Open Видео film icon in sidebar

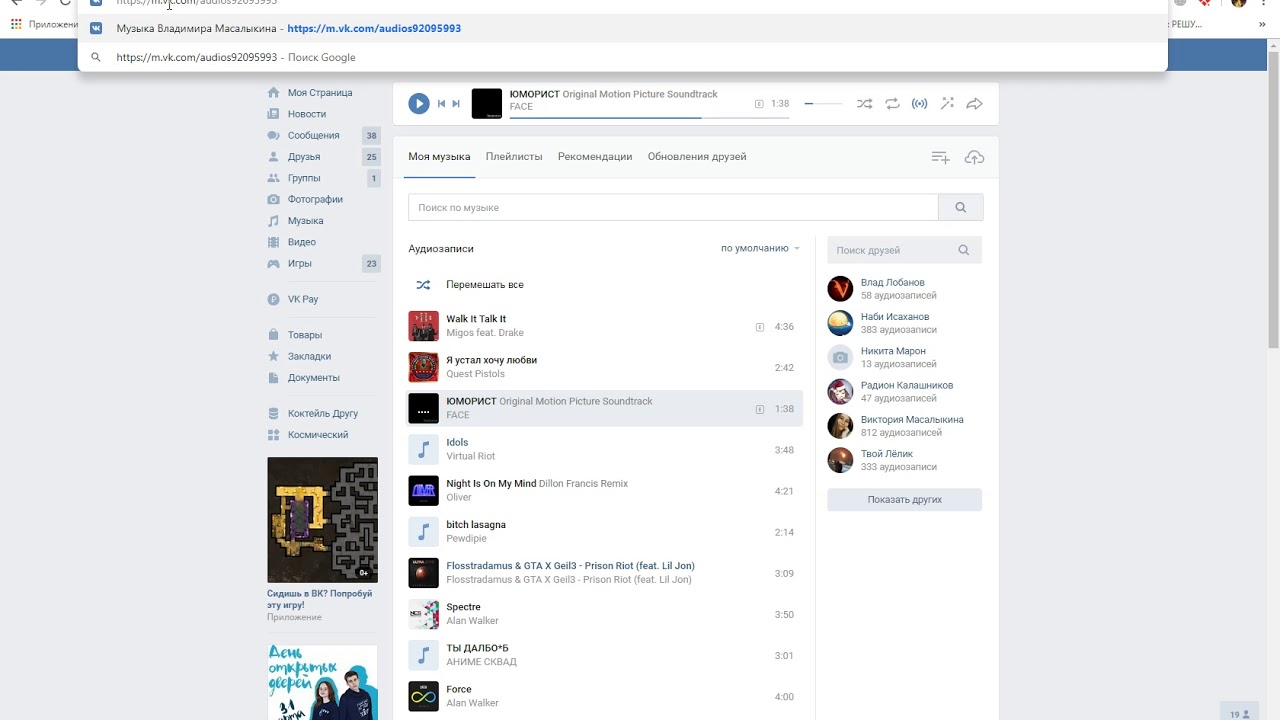[x=273, y=242]
